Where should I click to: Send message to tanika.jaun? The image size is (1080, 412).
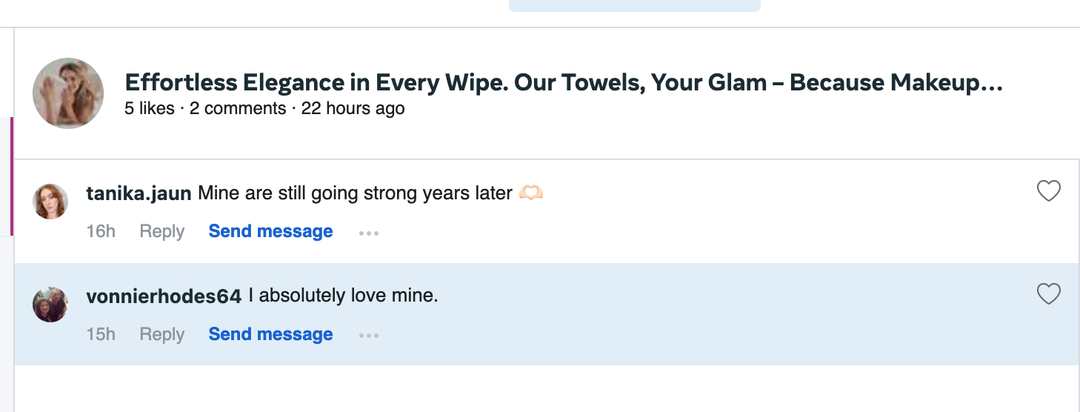[270, 232]
